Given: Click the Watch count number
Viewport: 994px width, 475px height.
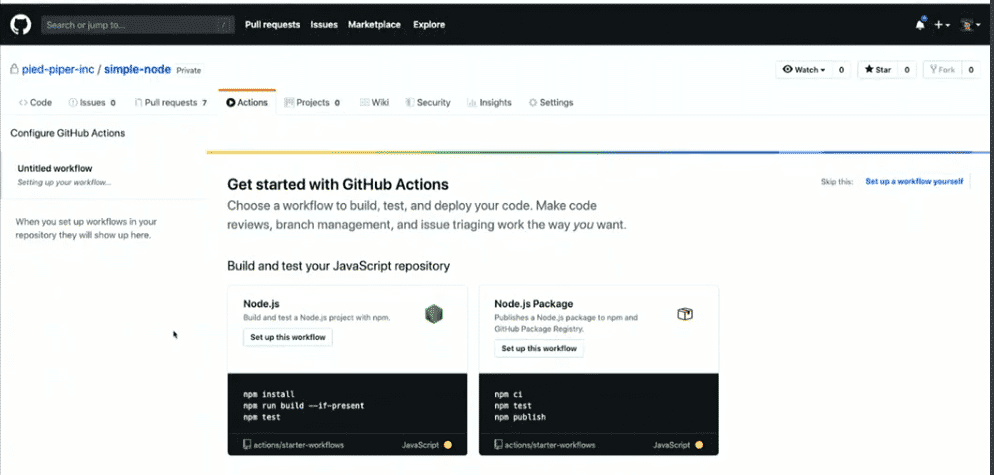Looking at the screenshot, I should 841,70.
